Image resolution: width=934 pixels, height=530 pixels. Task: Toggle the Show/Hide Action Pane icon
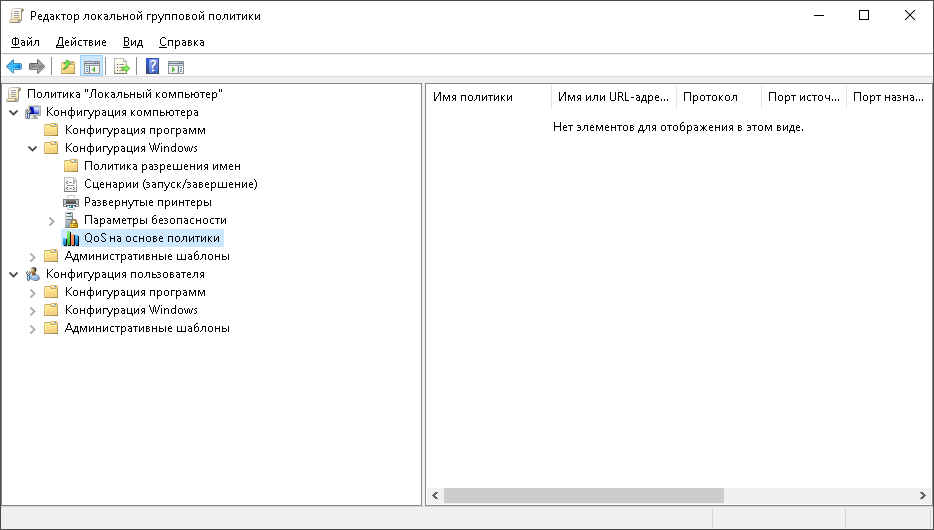pos(176,67)
